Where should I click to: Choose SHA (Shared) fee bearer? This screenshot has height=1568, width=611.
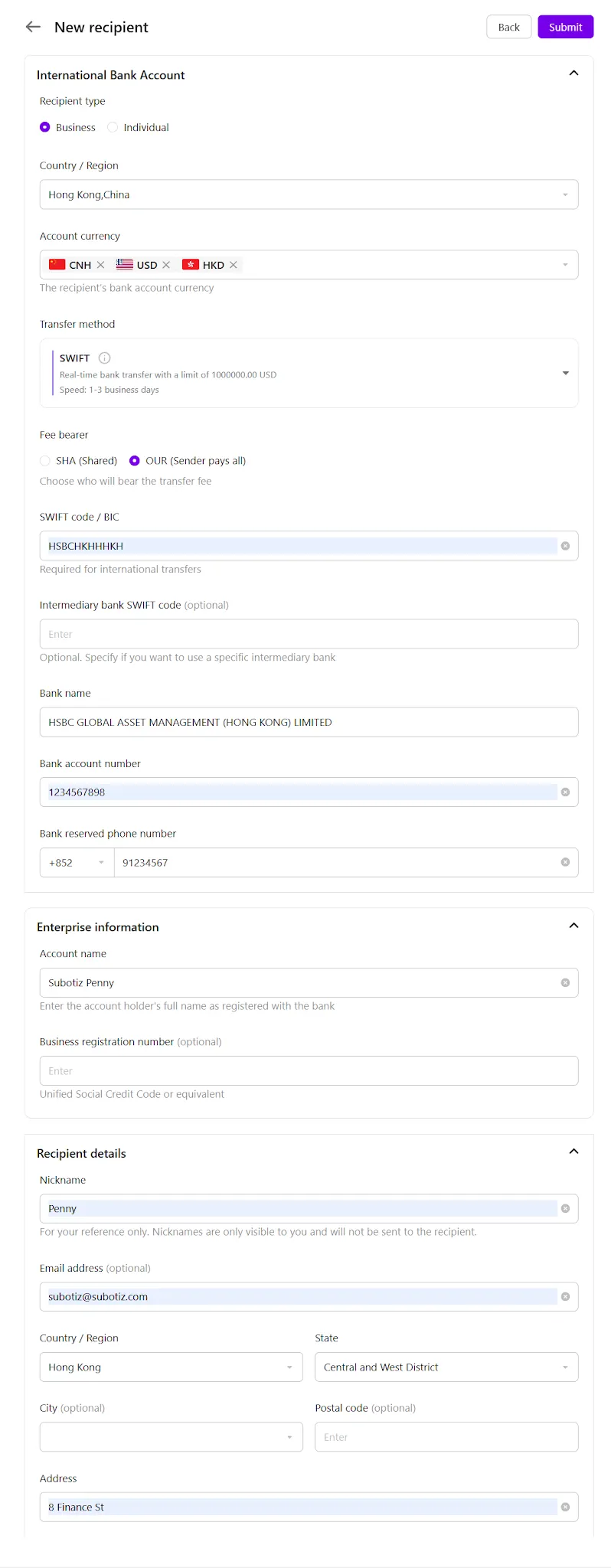[x=79, y=460]
